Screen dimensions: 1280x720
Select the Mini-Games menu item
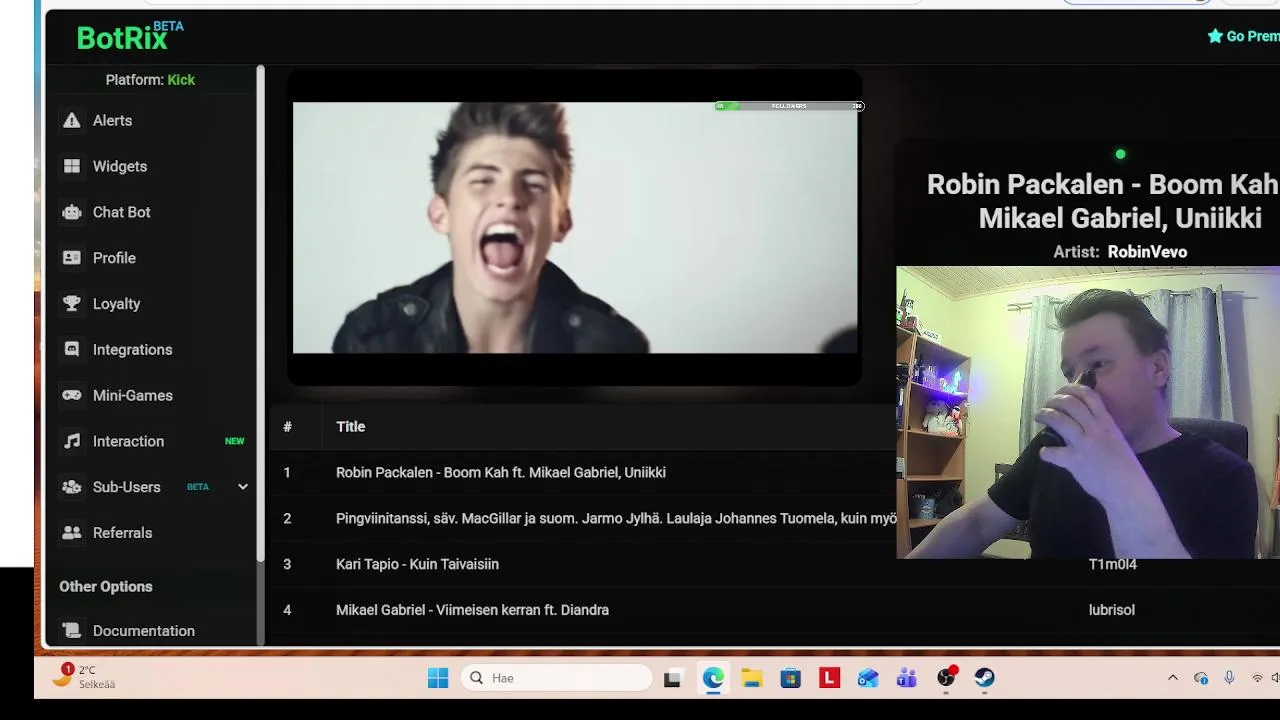[x=133, y=395]
